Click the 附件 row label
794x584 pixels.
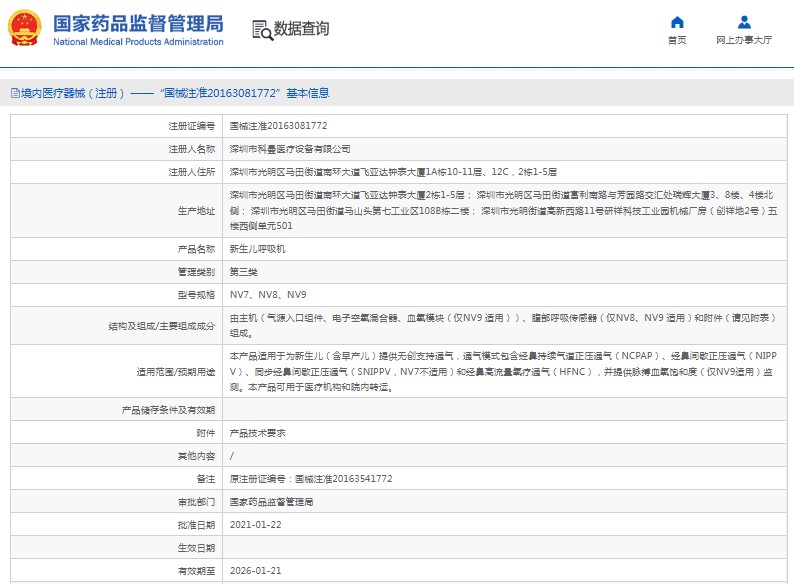click(x=206, y=433)
